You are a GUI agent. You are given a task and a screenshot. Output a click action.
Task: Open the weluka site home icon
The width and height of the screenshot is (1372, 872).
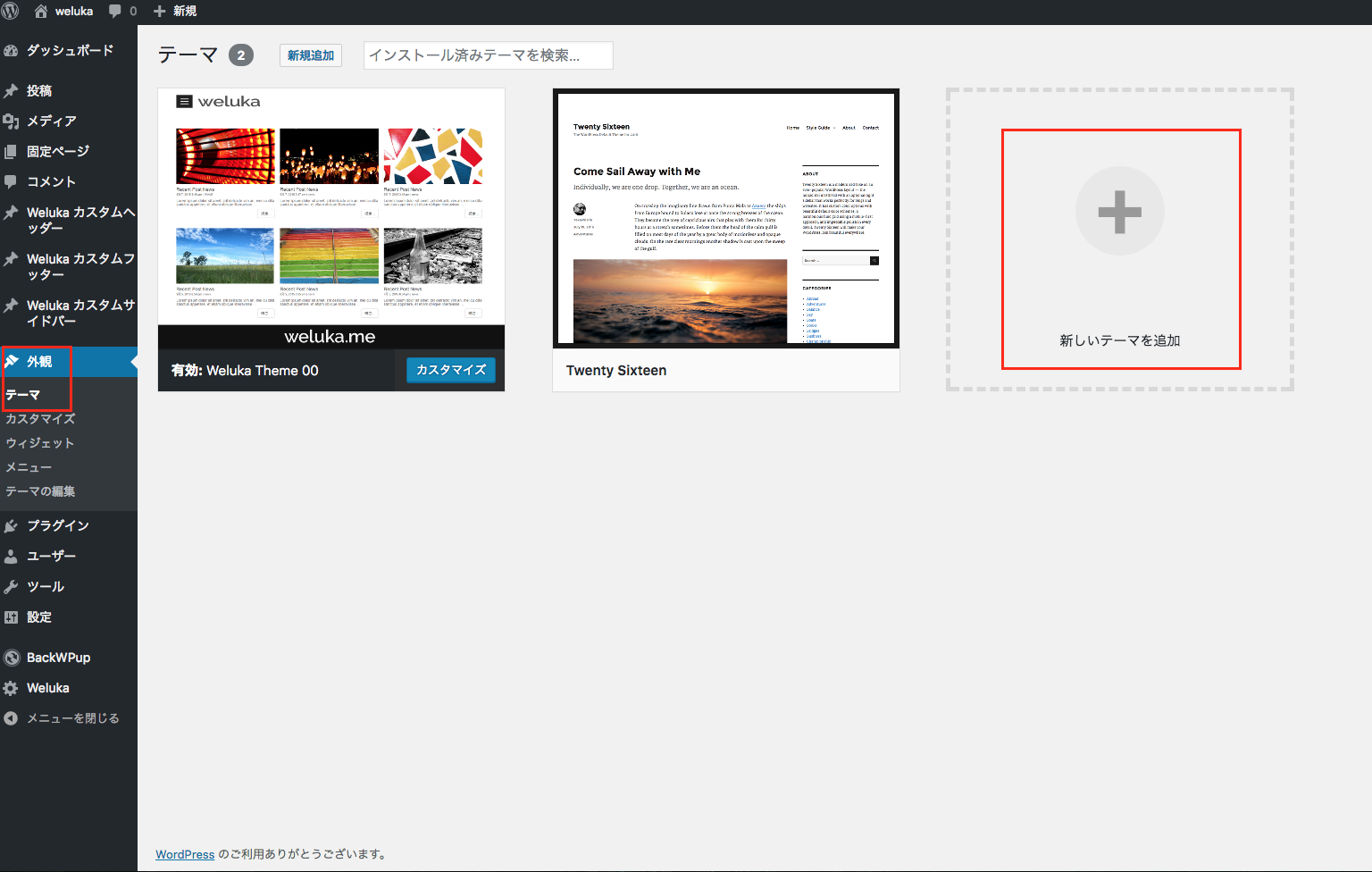click(x=41, y=11)
